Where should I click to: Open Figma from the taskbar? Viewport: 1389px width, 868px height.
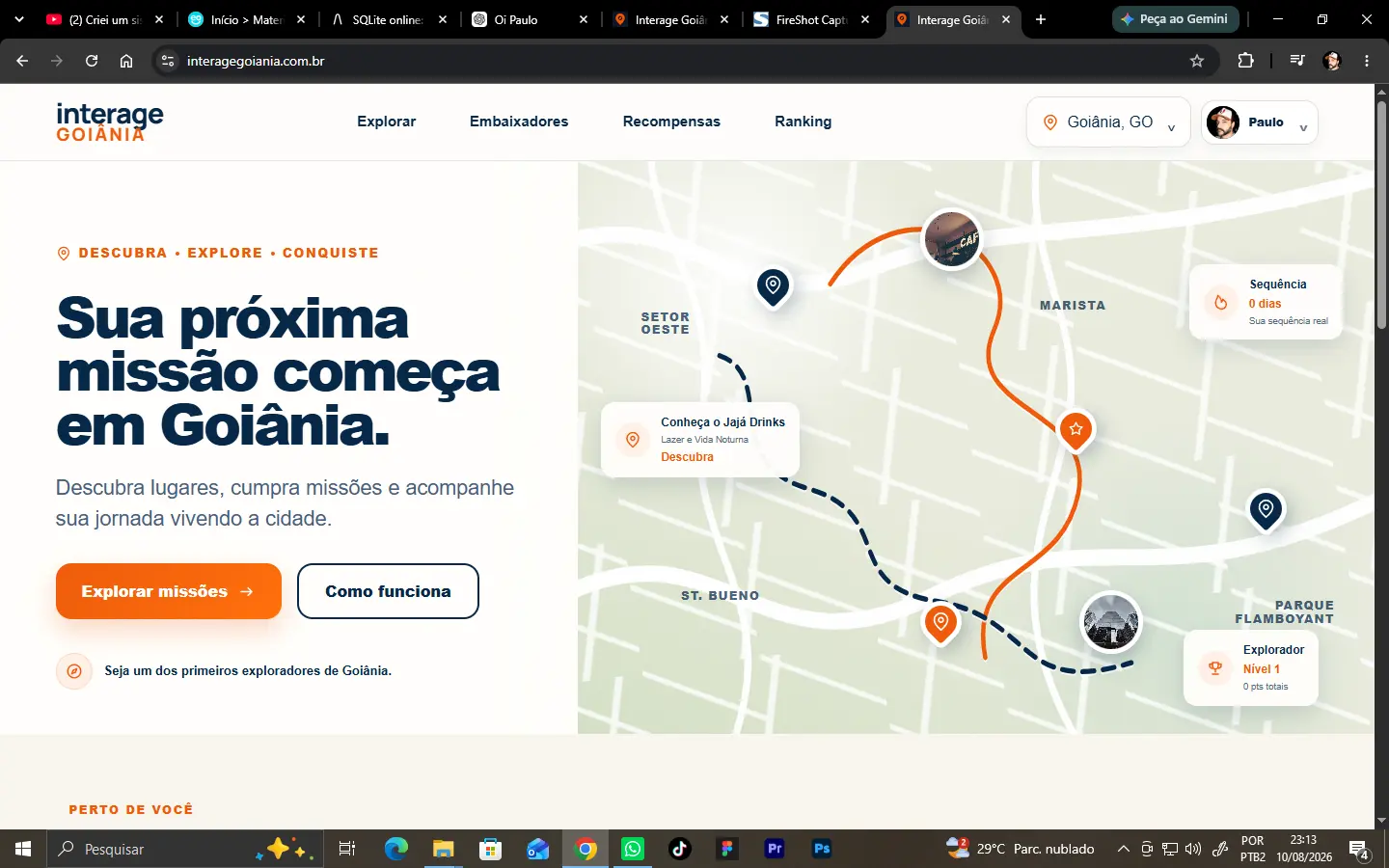(727, 849)
